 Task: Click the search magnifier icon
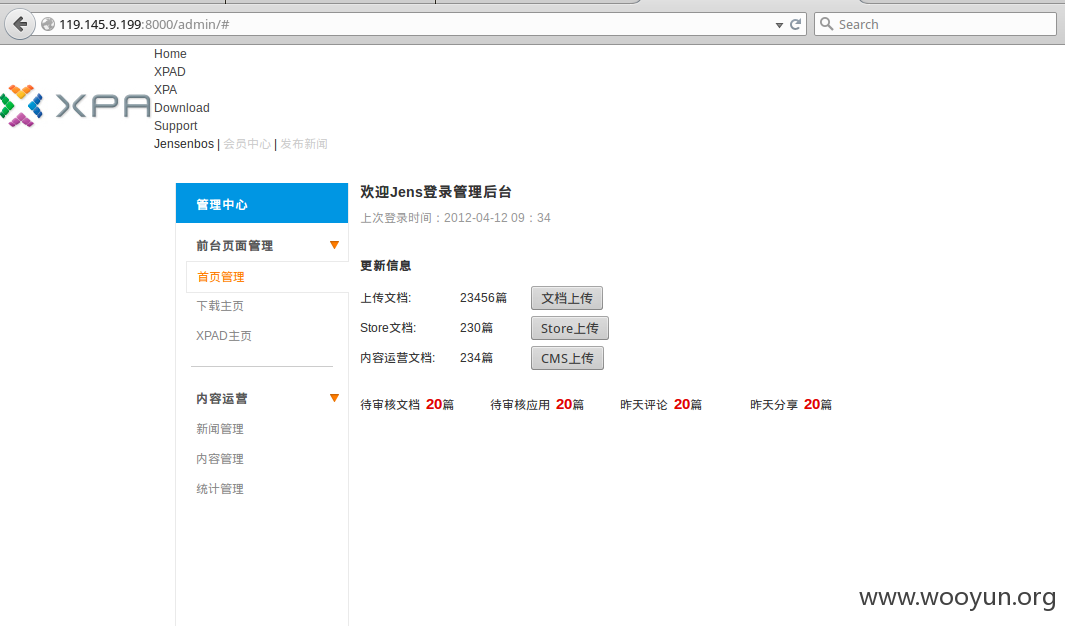(827, 24)
